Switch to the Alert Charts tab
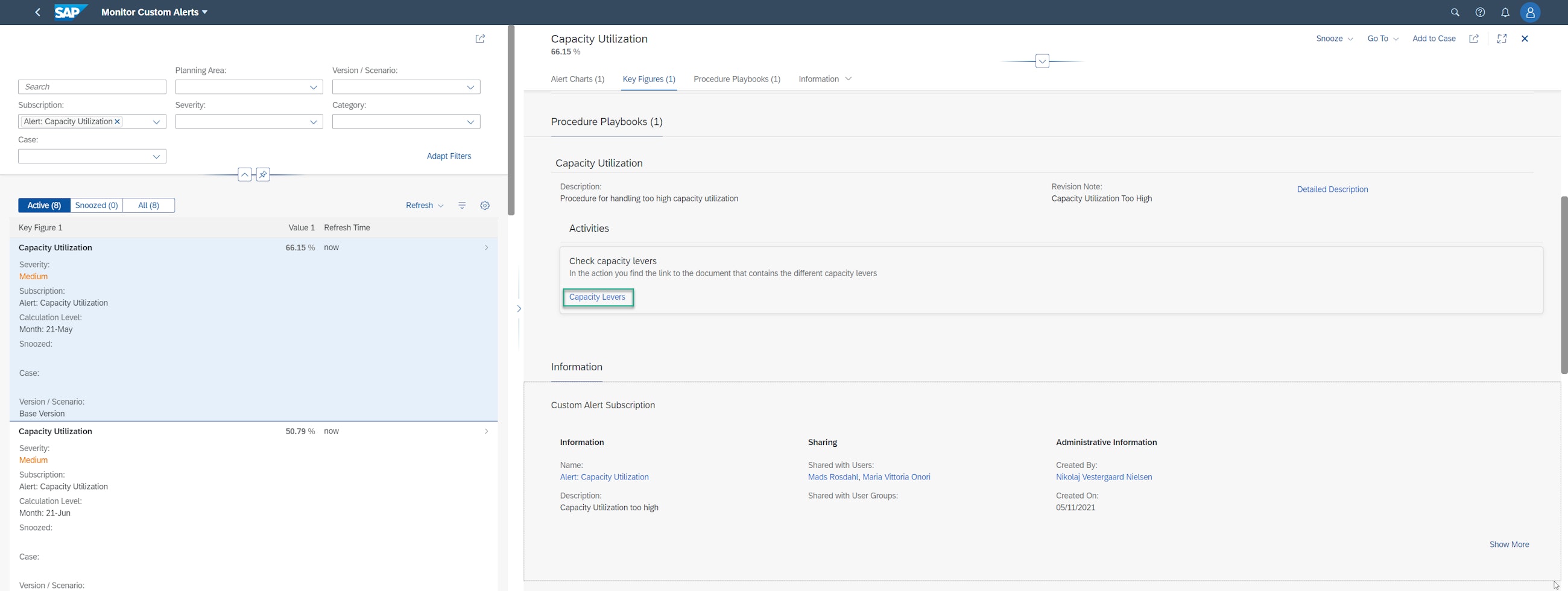 577,79
